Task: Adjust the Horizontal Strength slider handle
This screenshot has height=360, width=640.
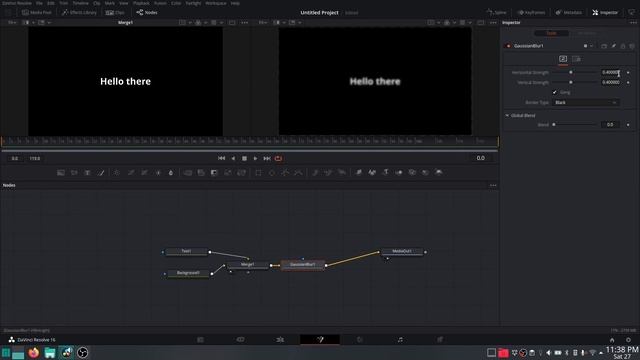Action: coord(571,72)
